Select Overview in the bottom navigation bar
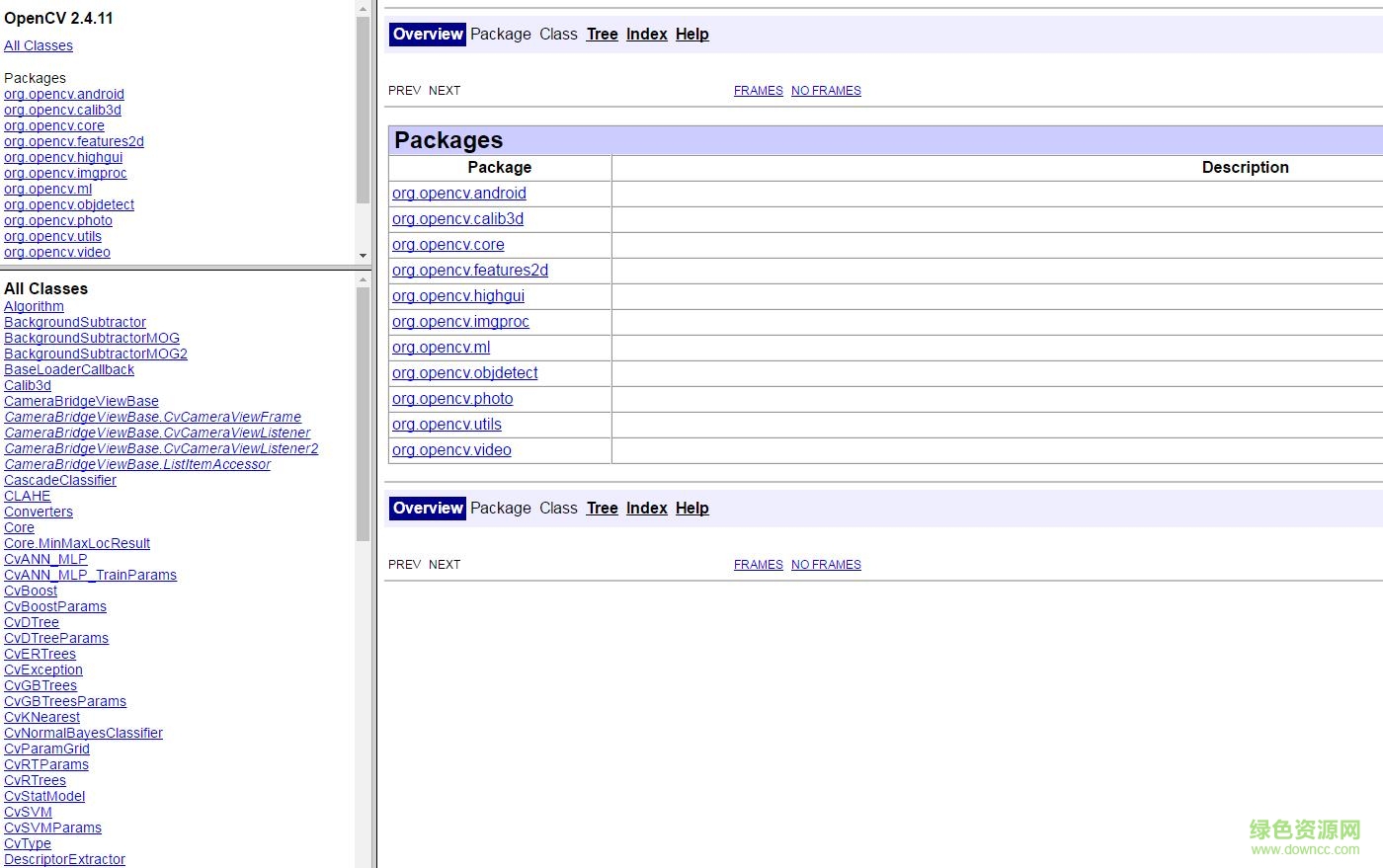Image resolution: width=1383 pixels, height=868 pixels. coord(428,509)
